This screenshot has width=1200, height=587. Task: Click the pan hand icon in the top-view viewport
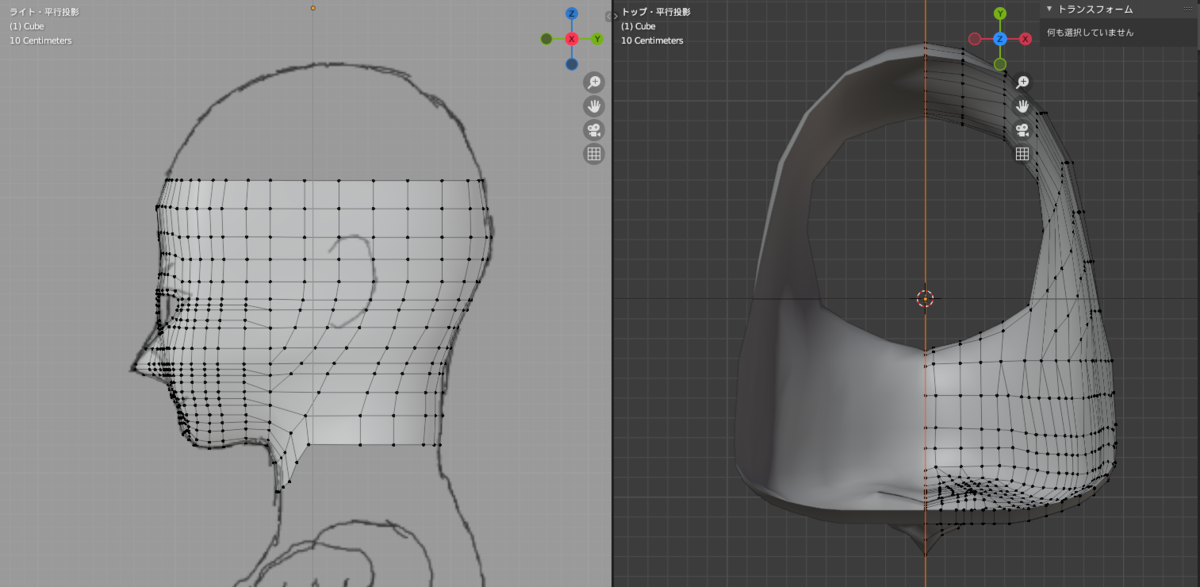[1022, 106]
